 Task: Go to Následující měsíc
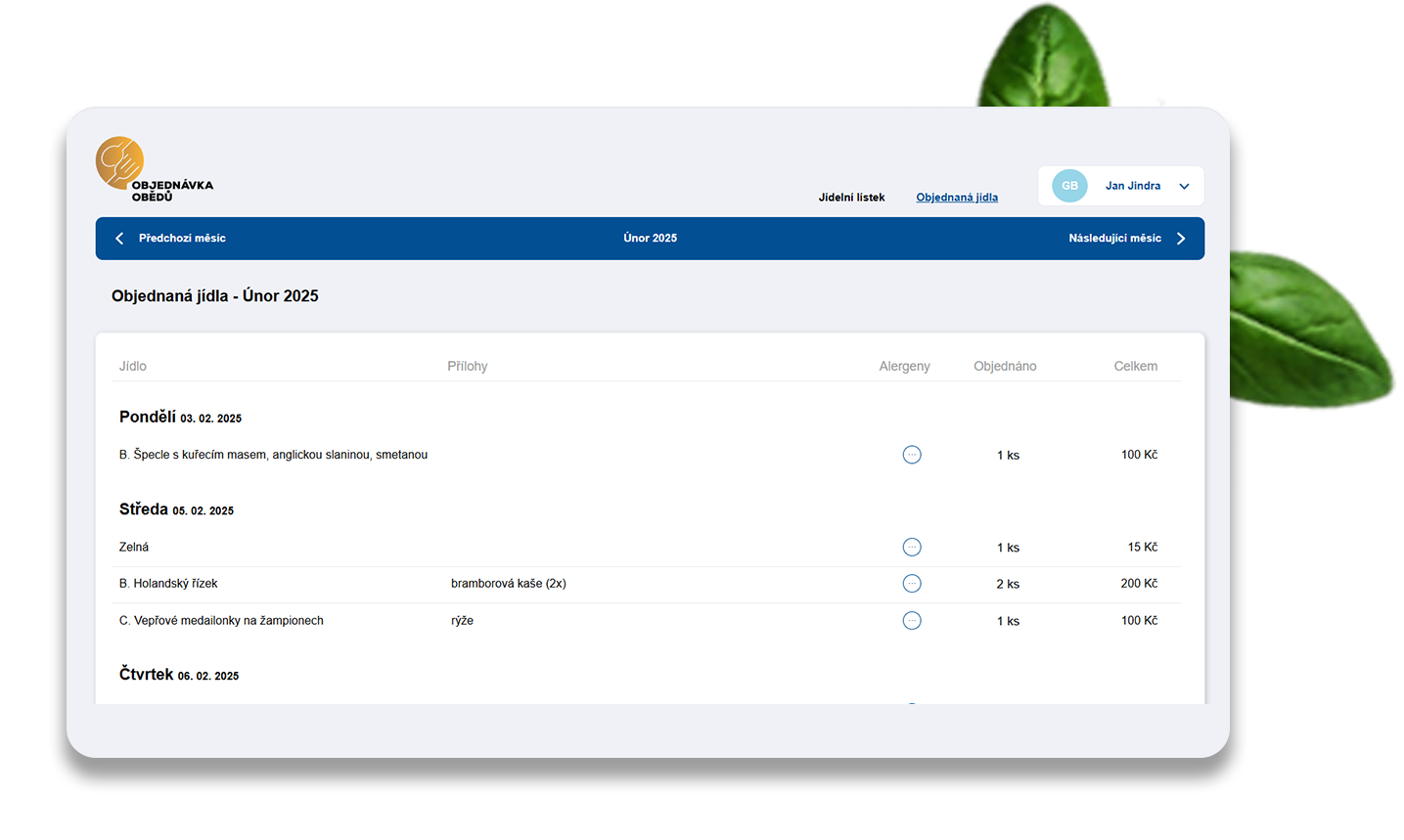pyautogui.click(x=1114, y=239)
